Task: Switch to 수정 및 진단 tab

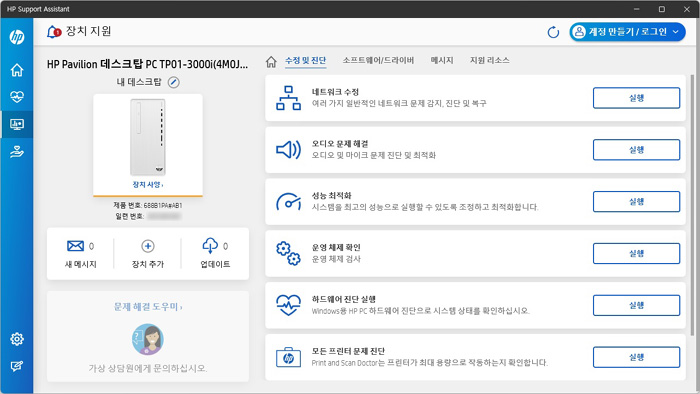Action: 306,60
